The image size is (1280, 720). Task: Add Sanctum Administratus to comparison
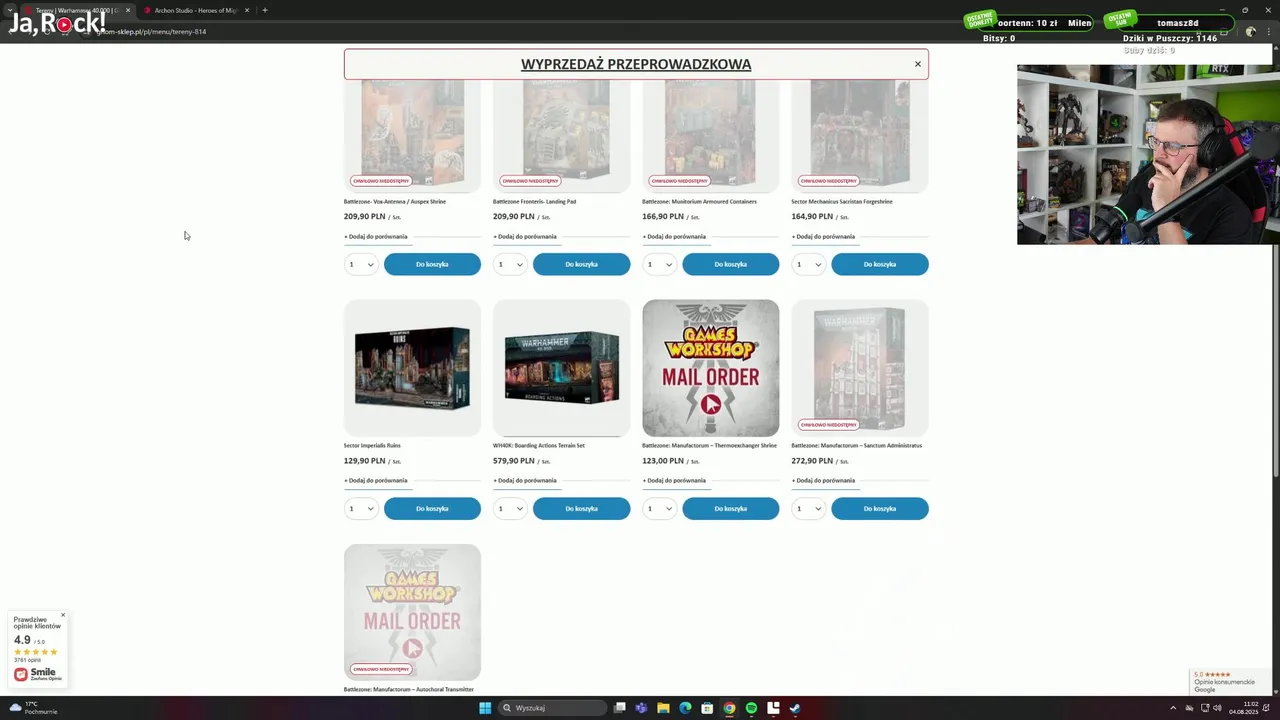tap(823, 481)
